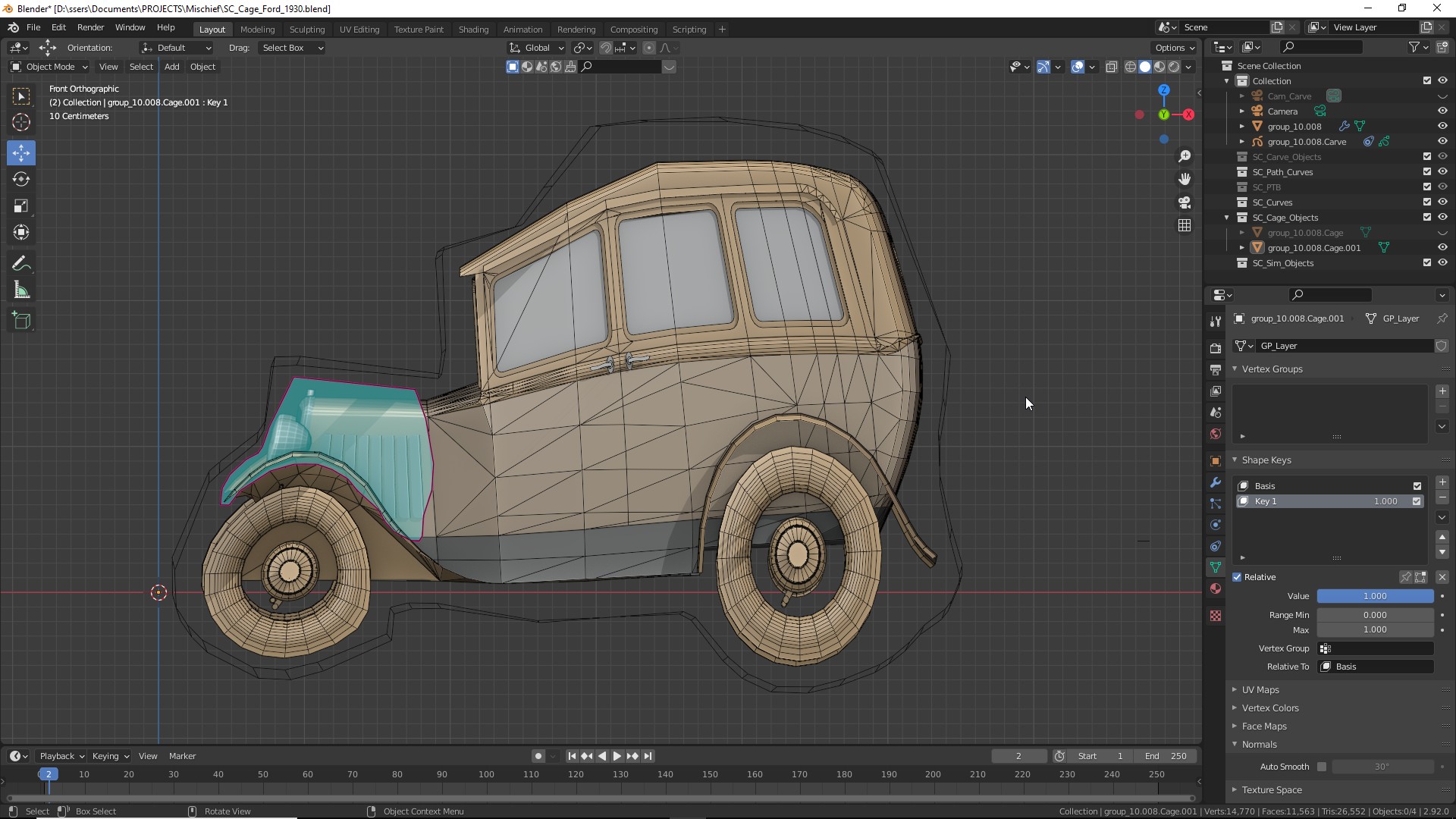Switch to wireframe viewport shading
Image resolution: width=1456 pixels, height=819 pixels.
coord(1130,67)
